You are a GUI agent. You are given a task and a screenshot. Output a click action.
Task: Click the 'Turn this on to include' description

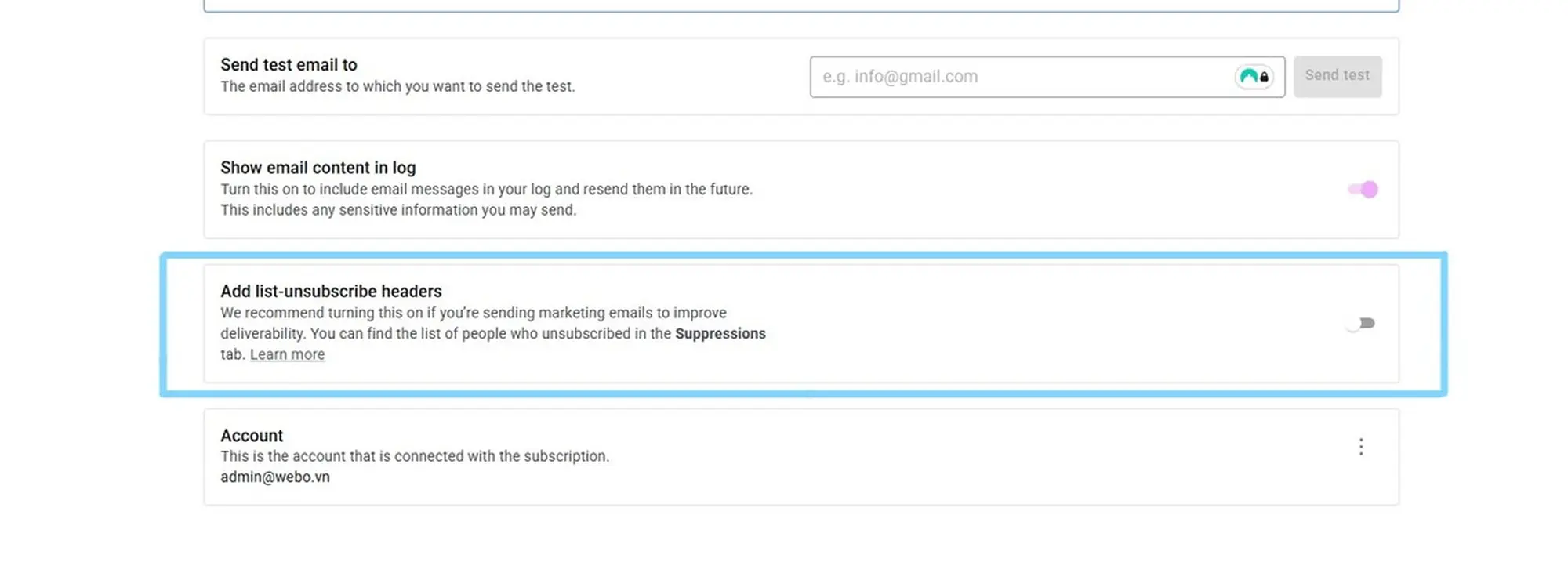pos(486,189)
